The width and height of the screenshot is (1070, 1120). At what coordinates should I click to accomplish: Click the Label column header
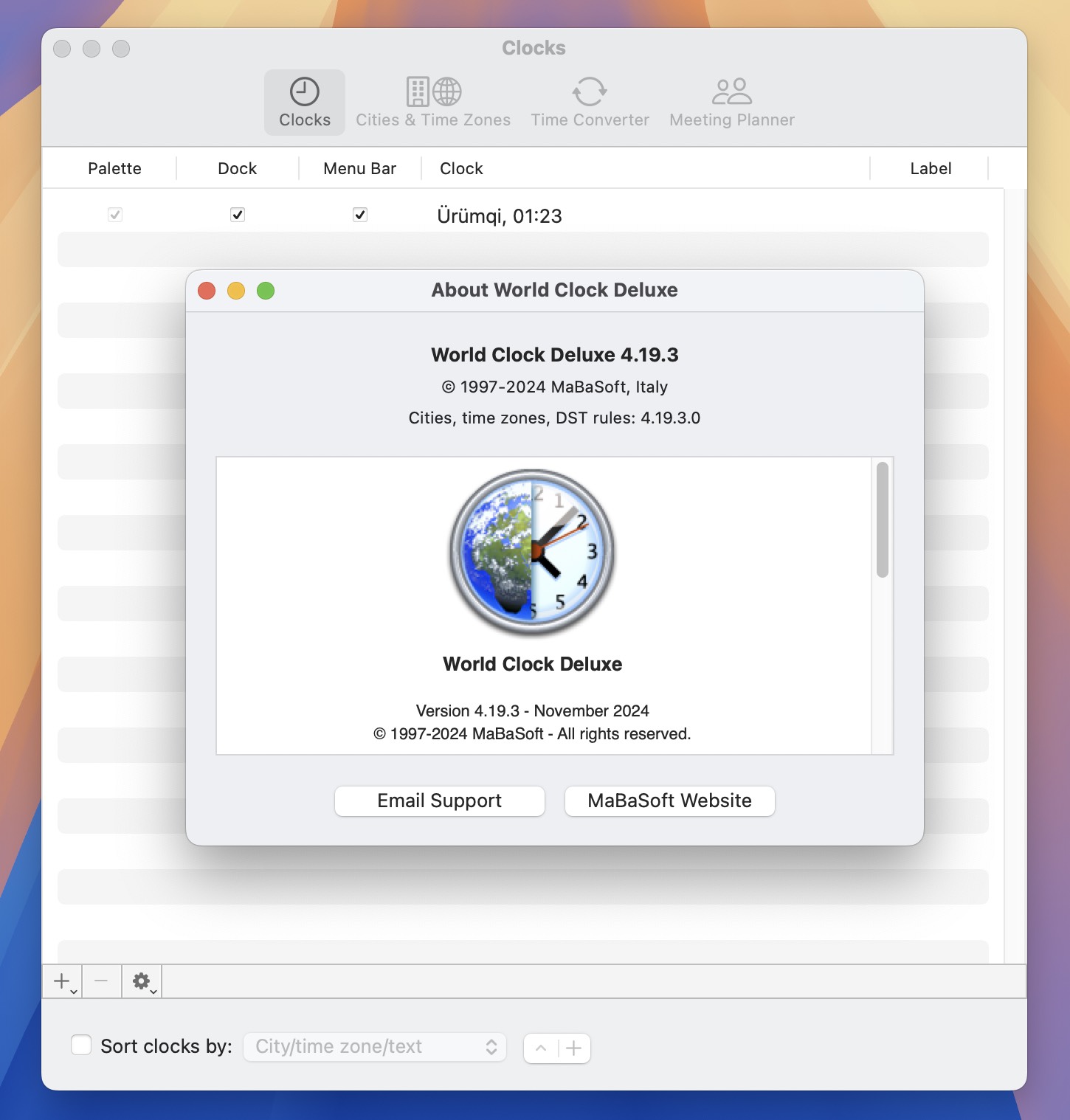pyautogui.click(x=931, y=168)
